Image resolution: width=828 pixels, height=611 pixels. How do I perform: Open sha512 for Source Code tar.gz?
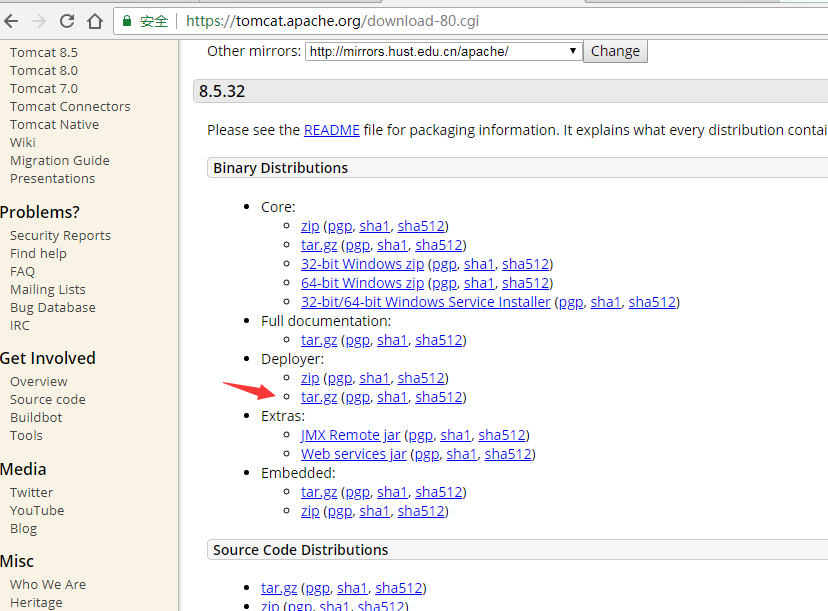tap(399, 588)
